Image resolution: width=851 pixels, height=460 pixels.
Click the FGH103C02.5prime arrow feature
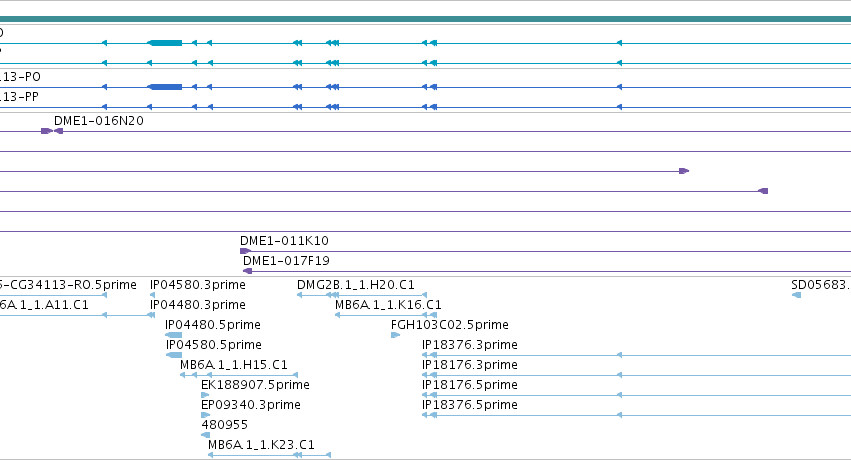pyautogui.click(x=395, y=335)
